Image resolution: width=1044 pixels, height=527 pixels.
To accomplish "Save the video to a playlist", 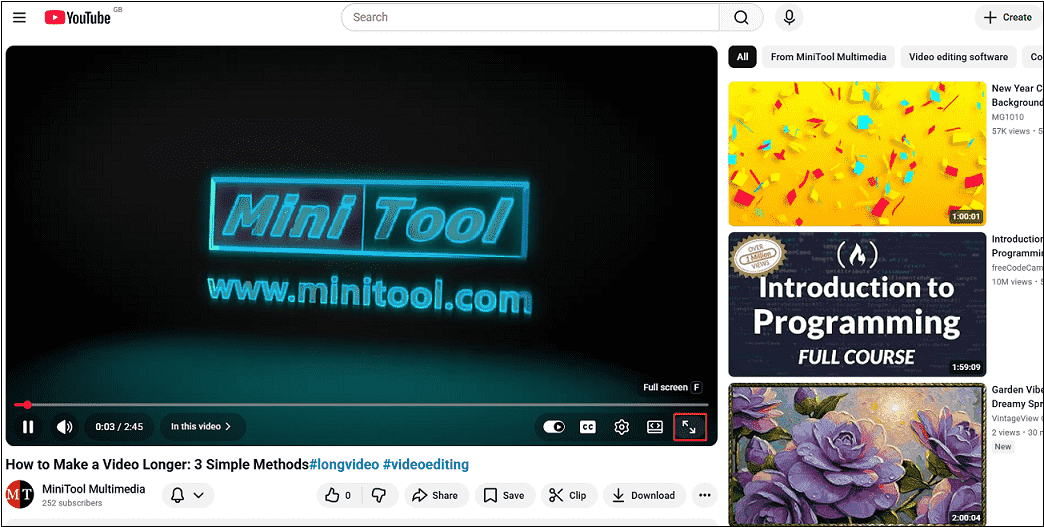I will (505, 495).
